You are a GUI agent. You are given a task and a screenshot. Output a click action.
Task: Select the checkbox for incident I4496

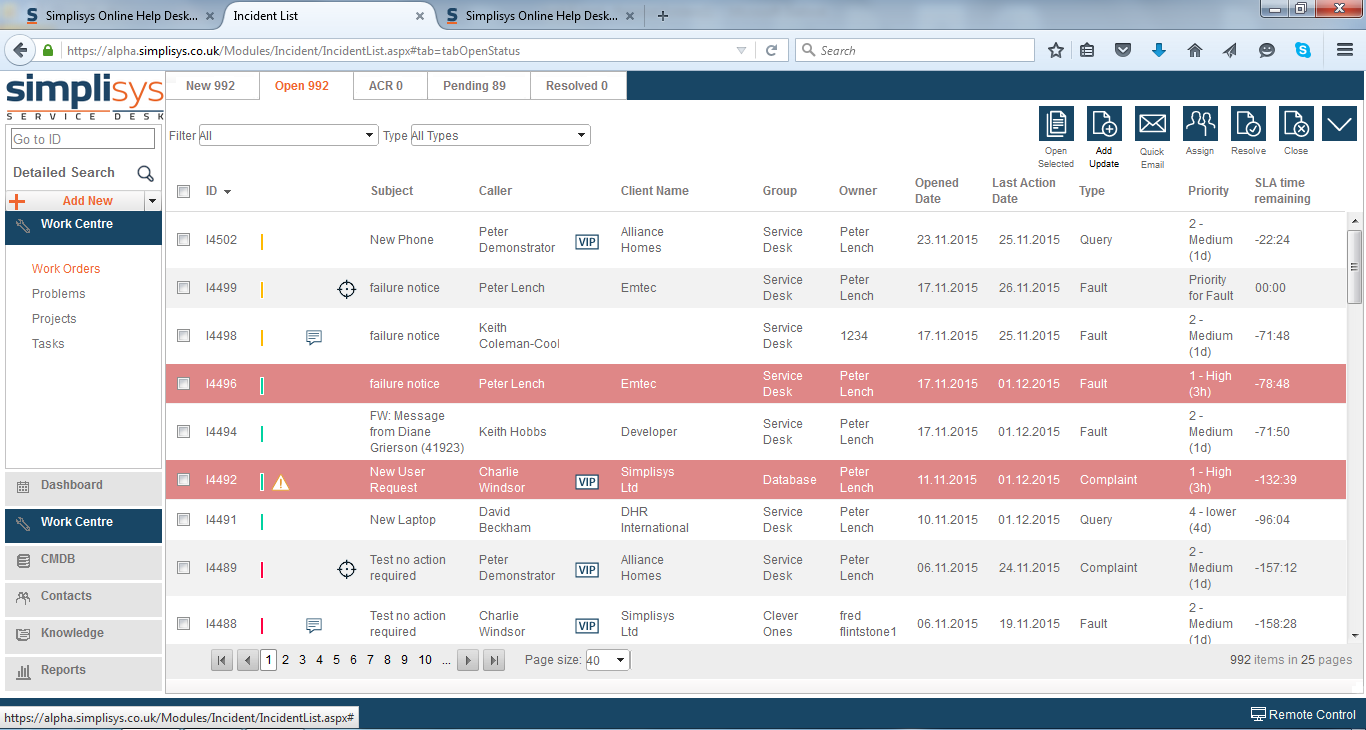pyautogui.click(x=183, y=384)
